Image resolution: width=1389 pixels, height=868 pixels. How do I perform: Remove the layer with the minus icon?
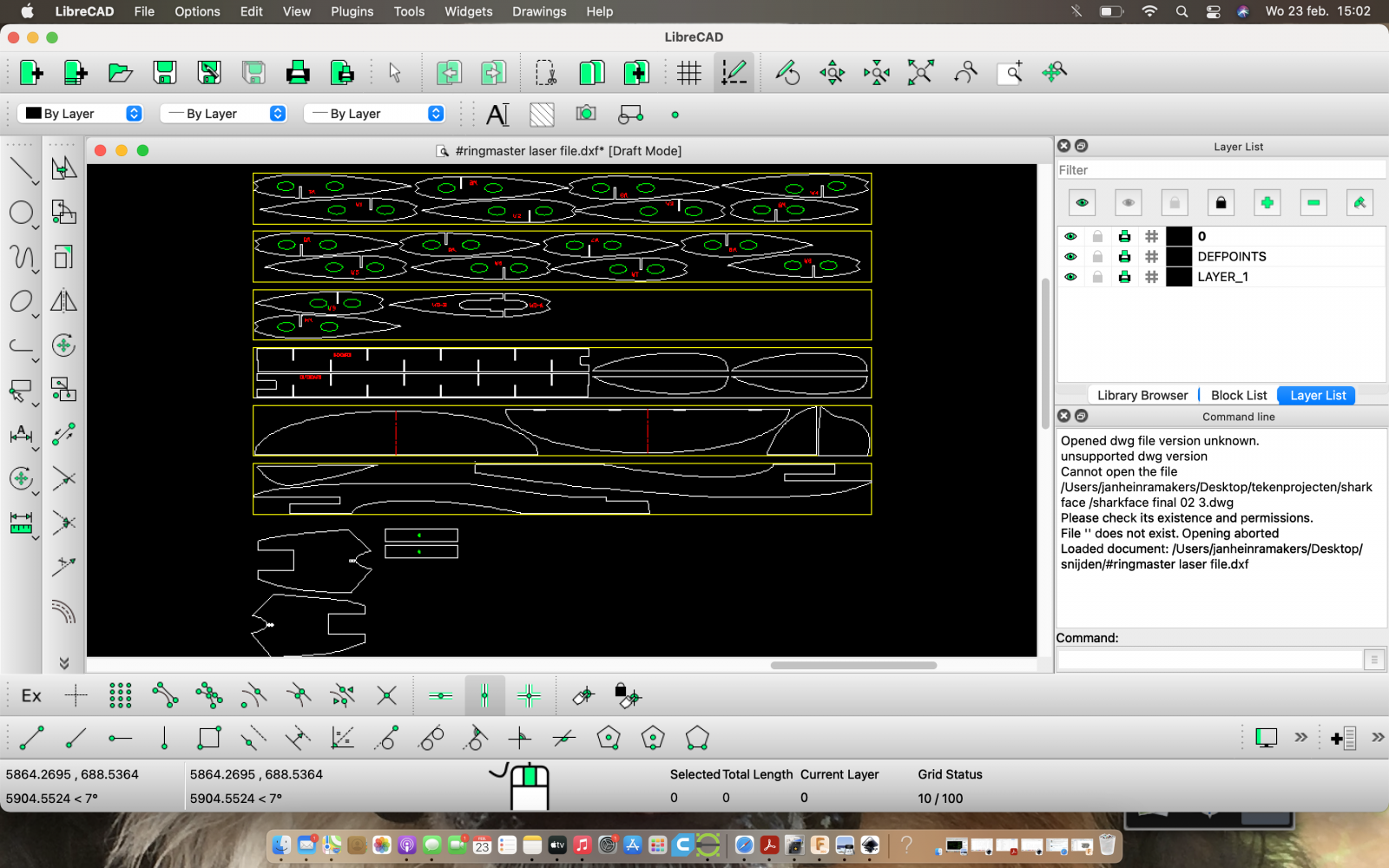pos(1313,202)
